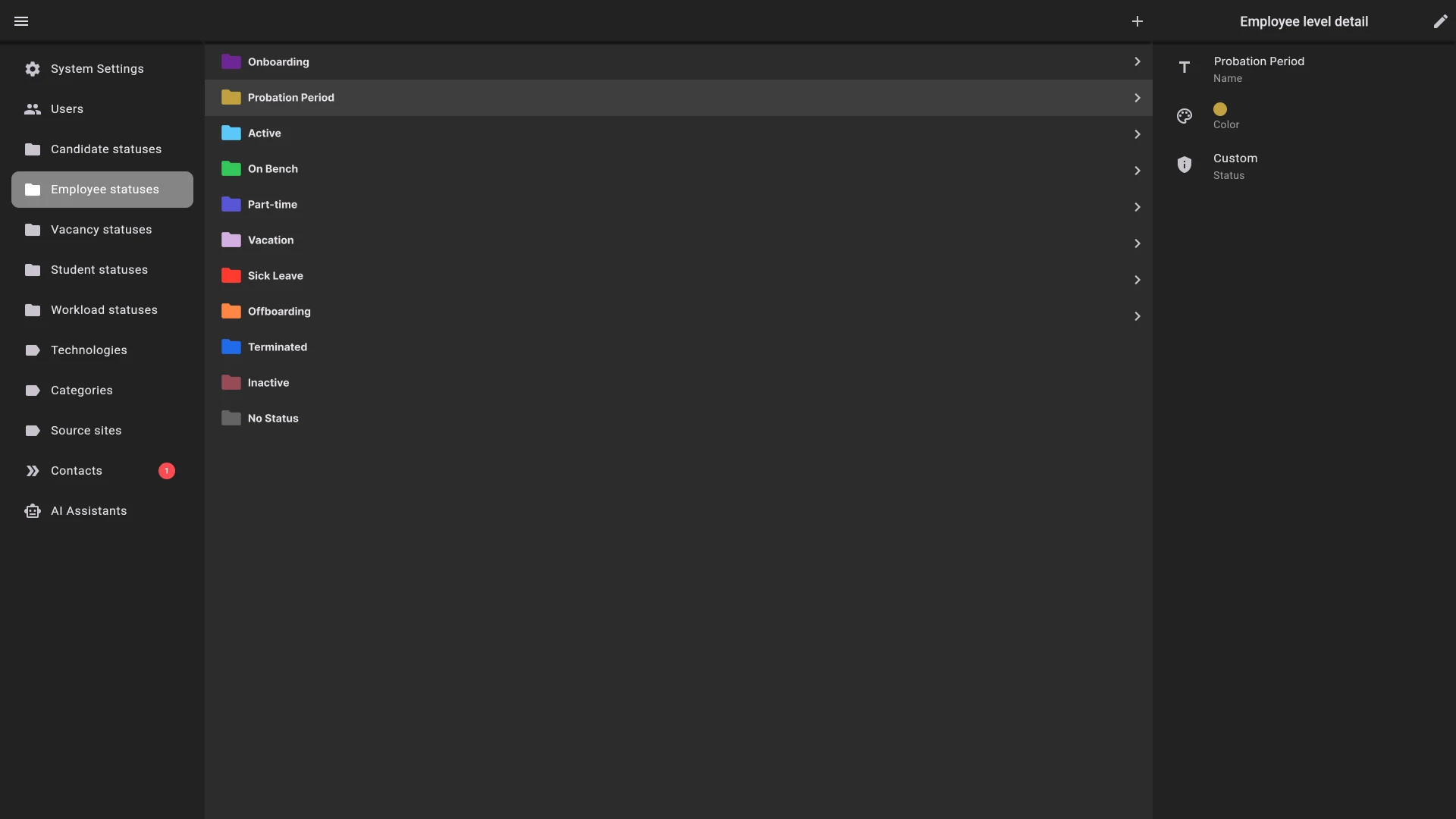Image resolution: width=1456 pixels, height=819 pixels.
Task: Click the Contacts double-arrow icon
Action: (x=33, y=471)
